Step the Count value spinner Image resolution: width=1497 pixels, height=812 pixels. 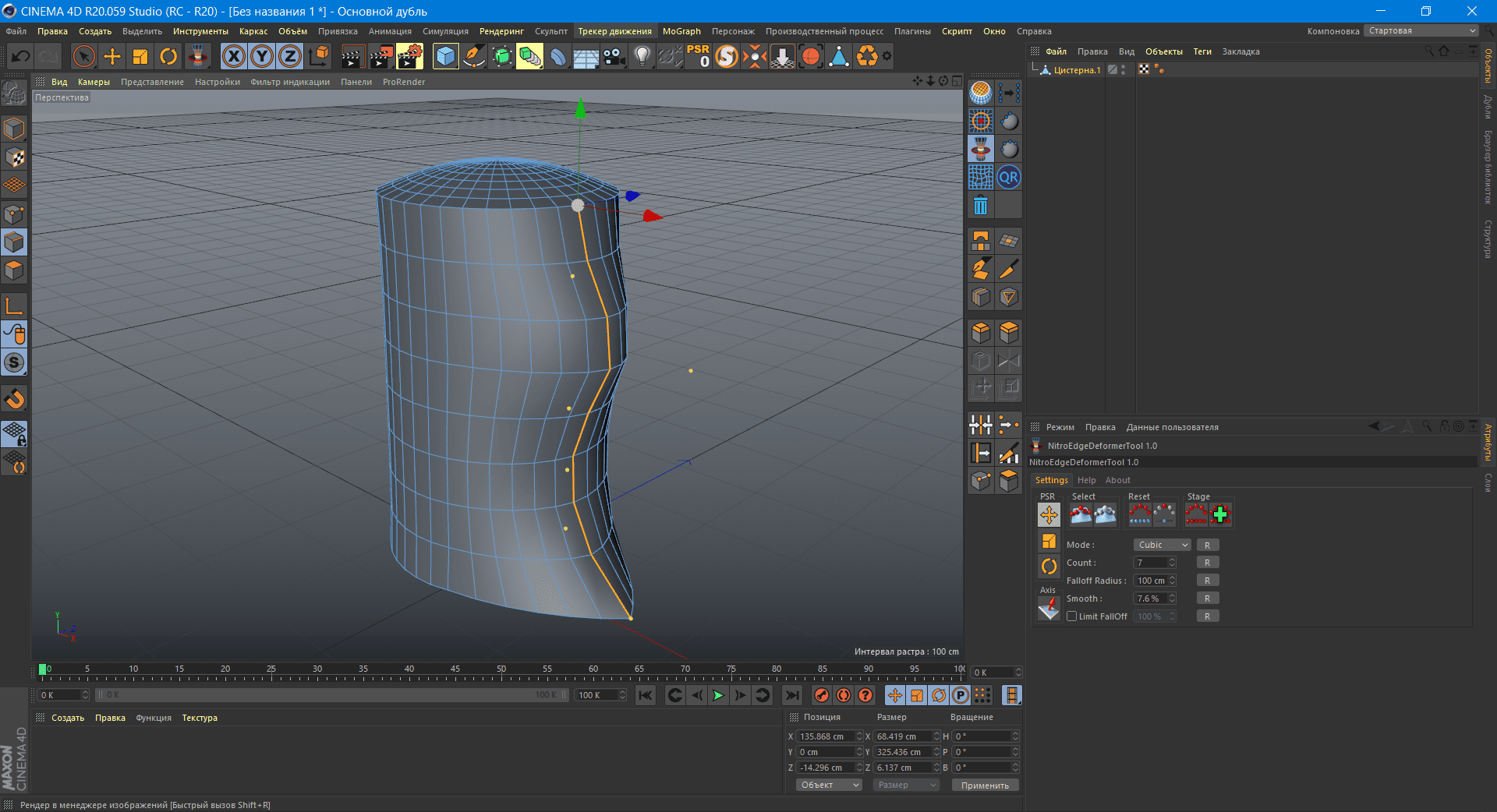1172,563
